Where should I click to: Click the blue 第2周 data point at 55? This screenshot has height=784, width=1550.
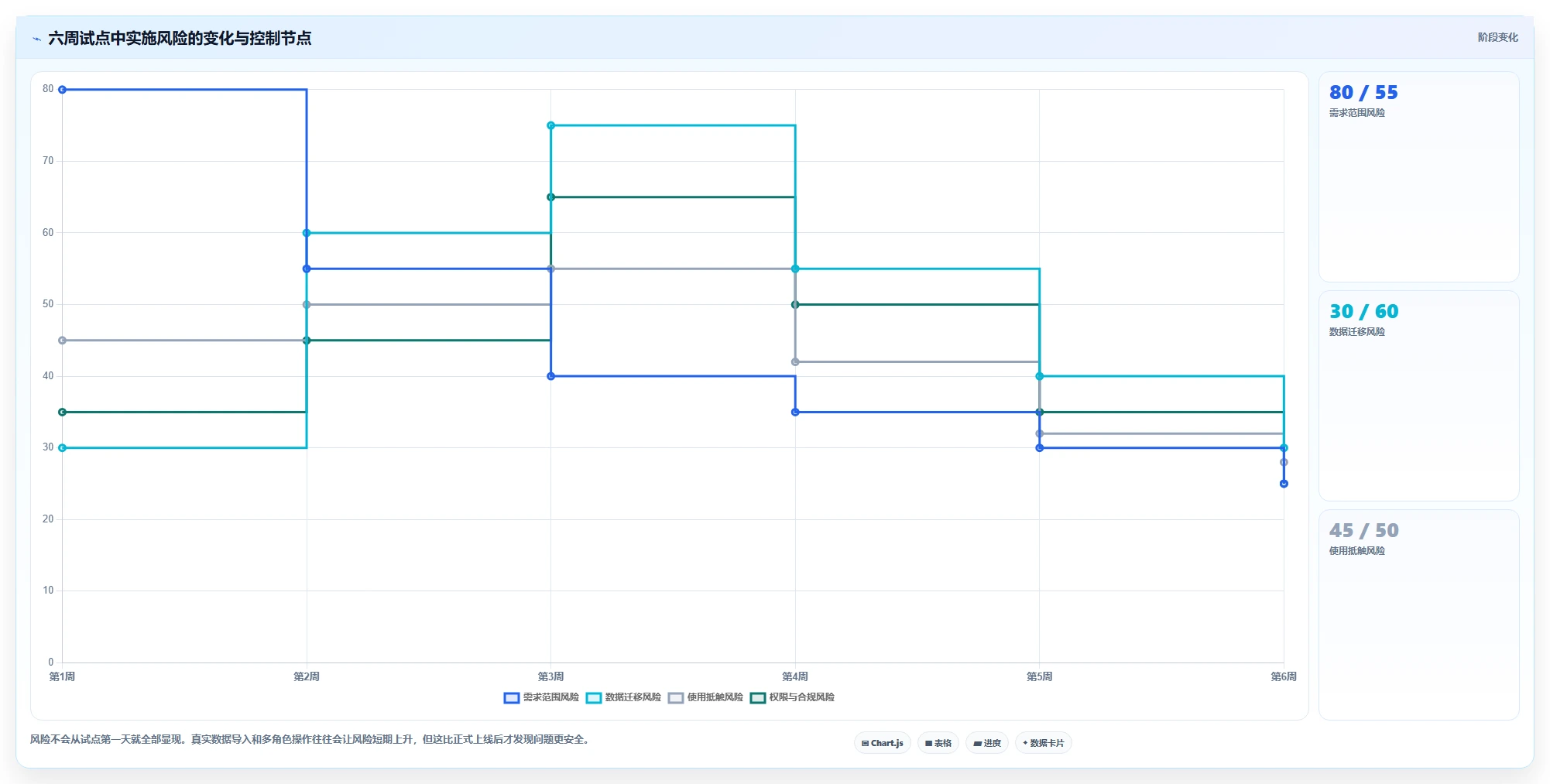307,269
